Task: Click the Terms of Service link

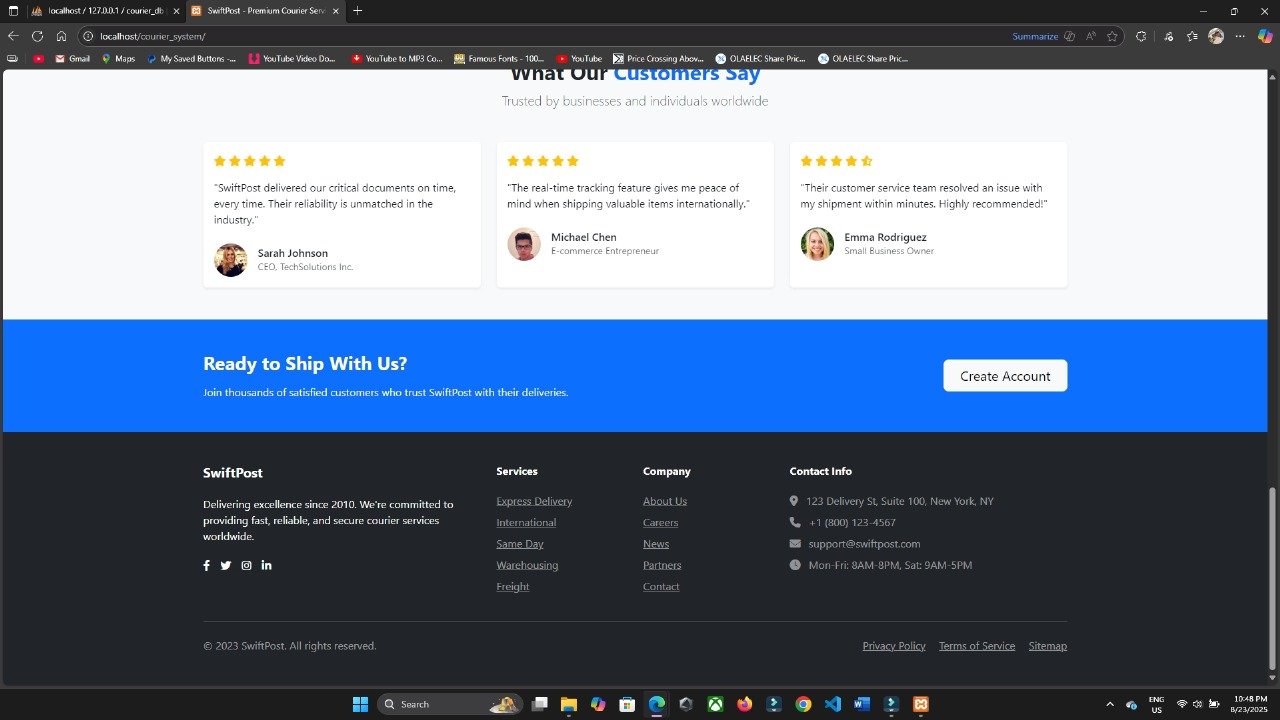Action: pos(977,646)
